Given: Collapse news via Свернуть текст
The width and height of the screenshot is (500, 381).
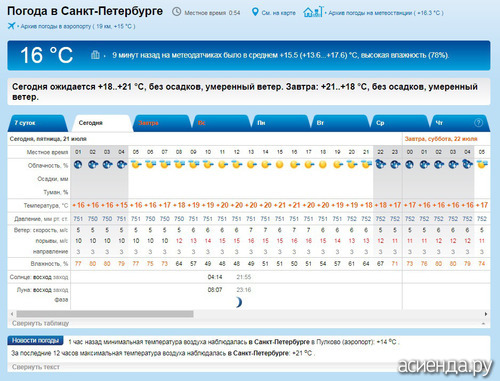Looking at the screenshot, I should pyautogui.click(x=36, y=367).
